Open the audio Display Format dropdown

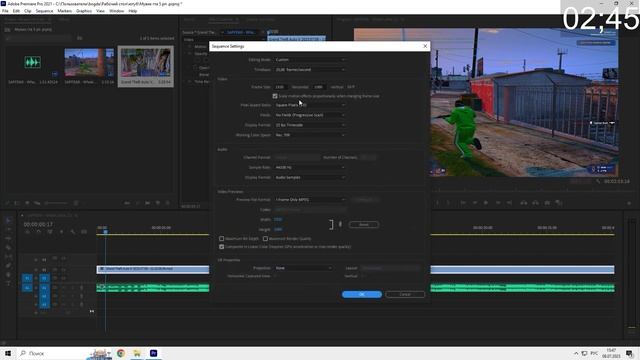310,178
